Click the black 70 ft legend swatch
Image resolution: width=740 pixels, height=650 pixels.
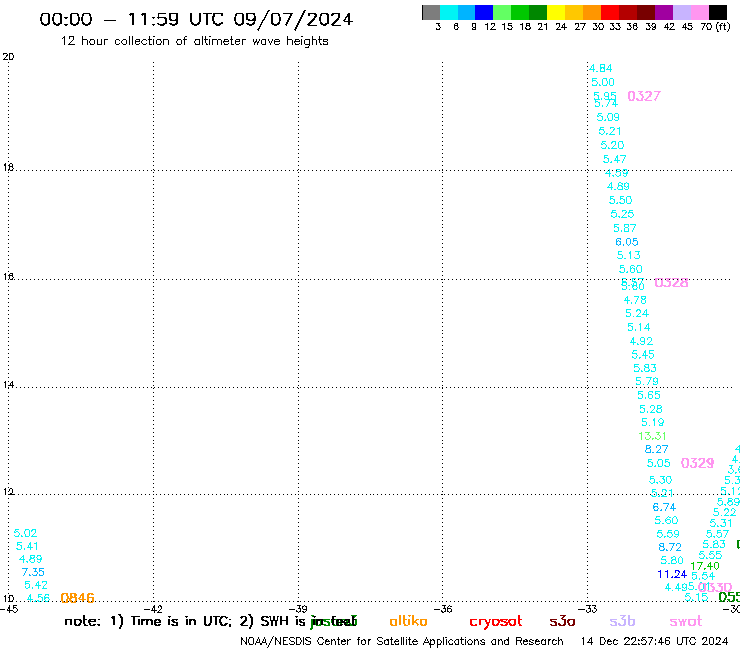point(718,12)
